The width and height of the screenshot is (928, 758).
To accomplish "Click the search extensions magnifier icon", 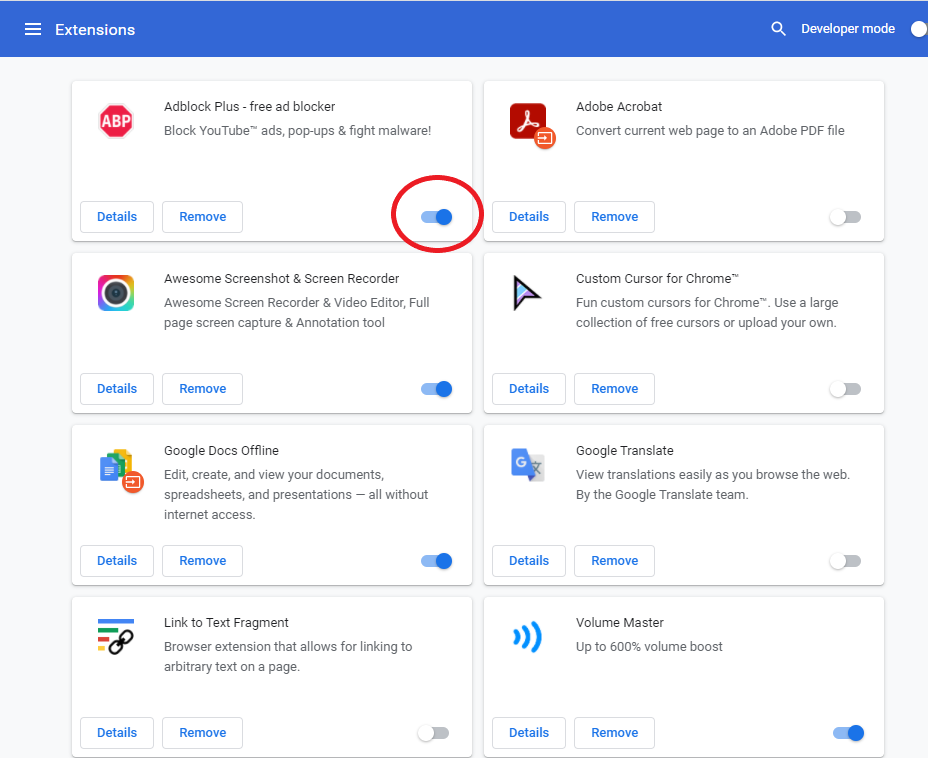I will 779,29.
